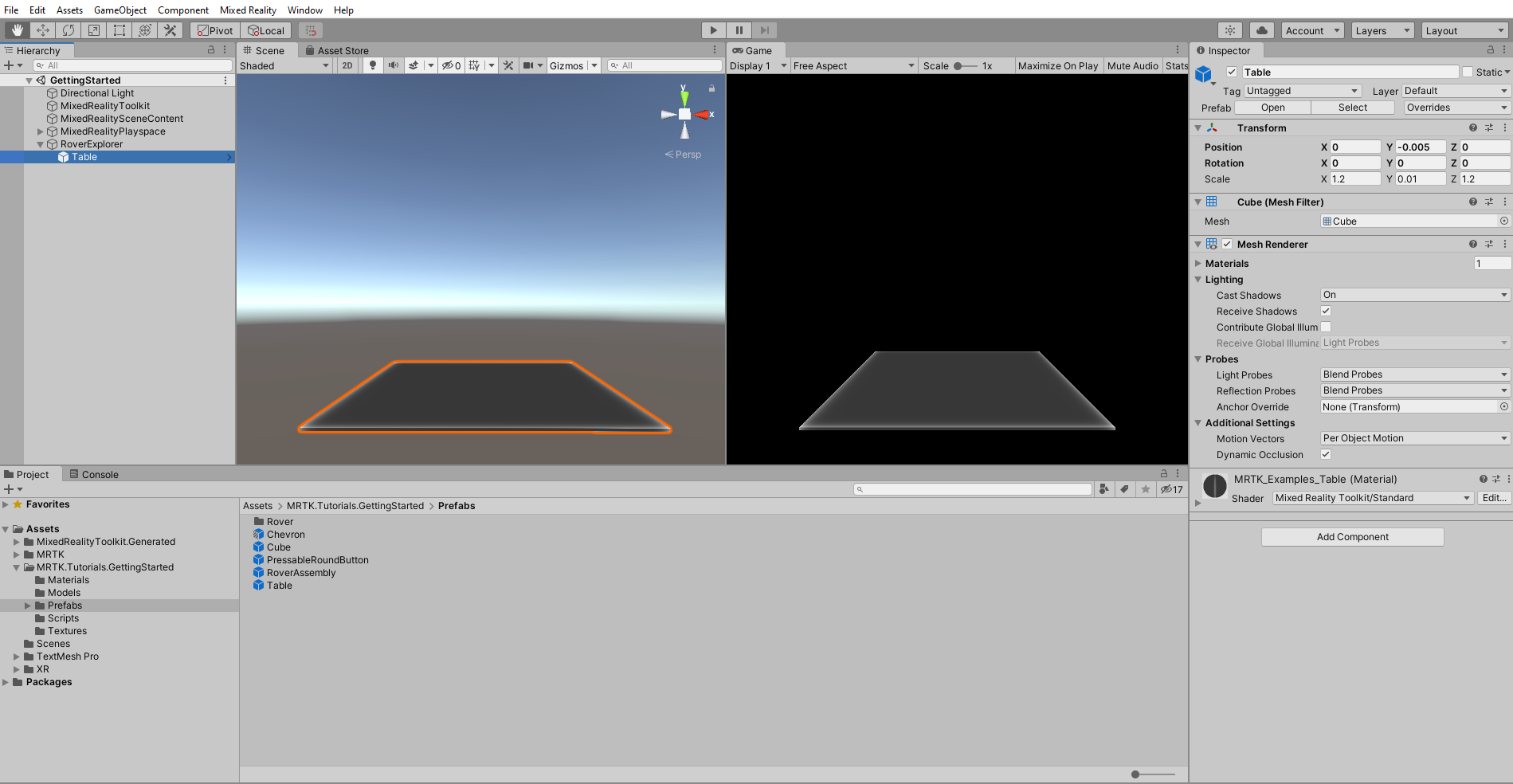
Task: Expand the Materials section
Action: [1197, 263]
